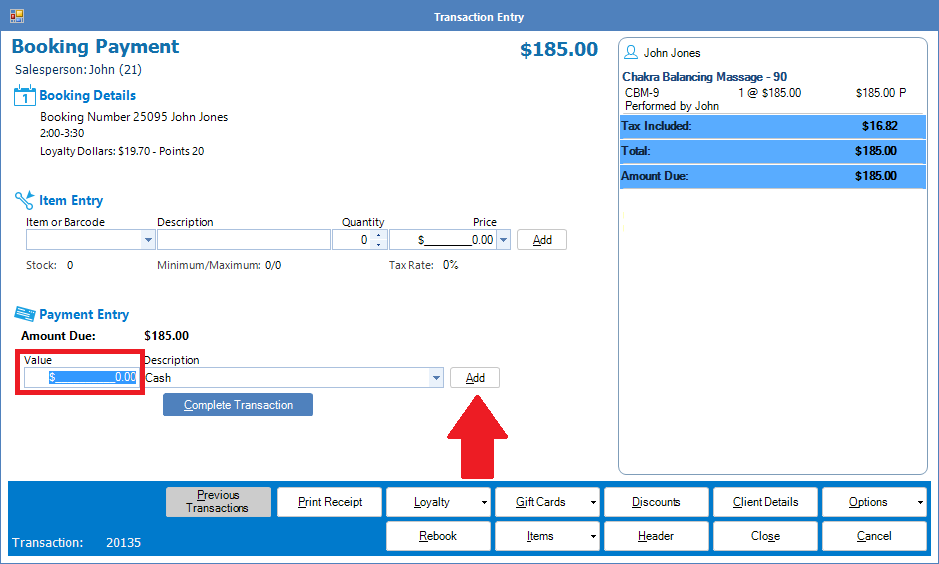Click the application icon in title bar

tap(16, 16)
